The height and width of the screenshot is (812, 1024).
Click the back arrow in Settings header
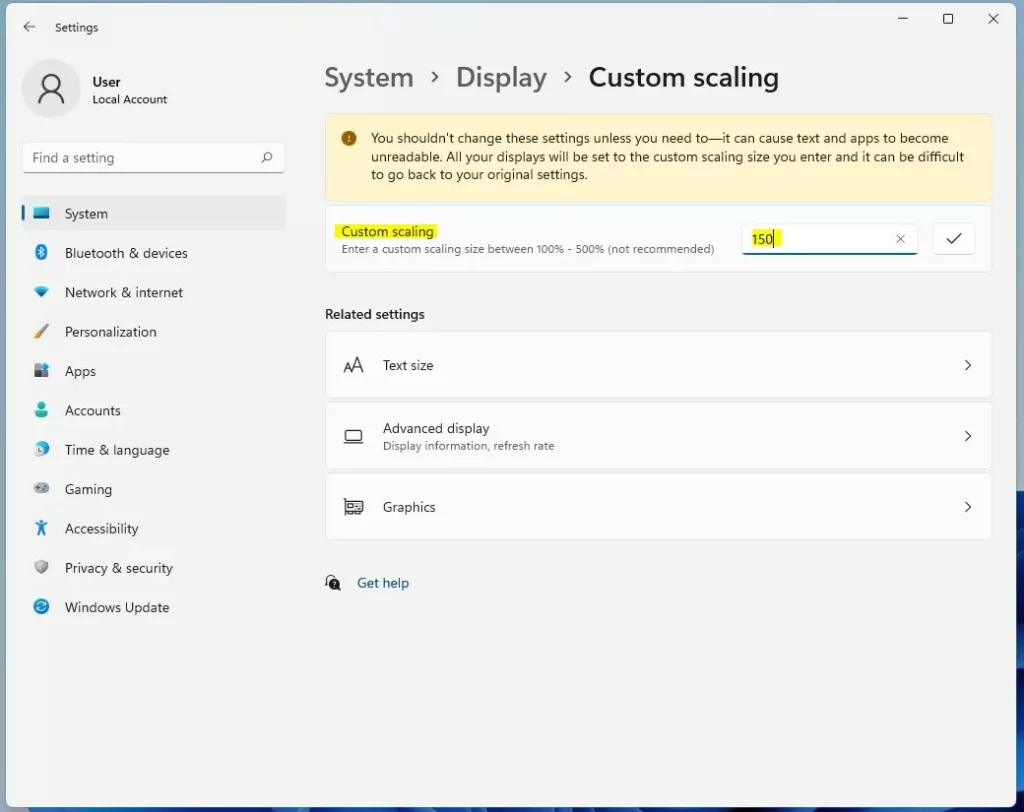29,27
